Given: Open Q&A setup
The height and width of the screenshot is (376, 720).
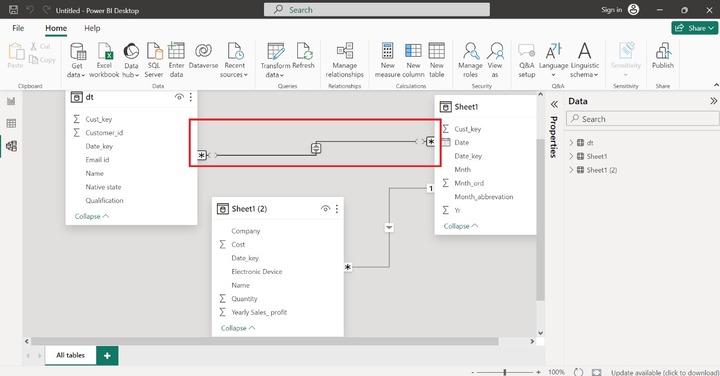Looking at the screenshot, I should [527, 60].
